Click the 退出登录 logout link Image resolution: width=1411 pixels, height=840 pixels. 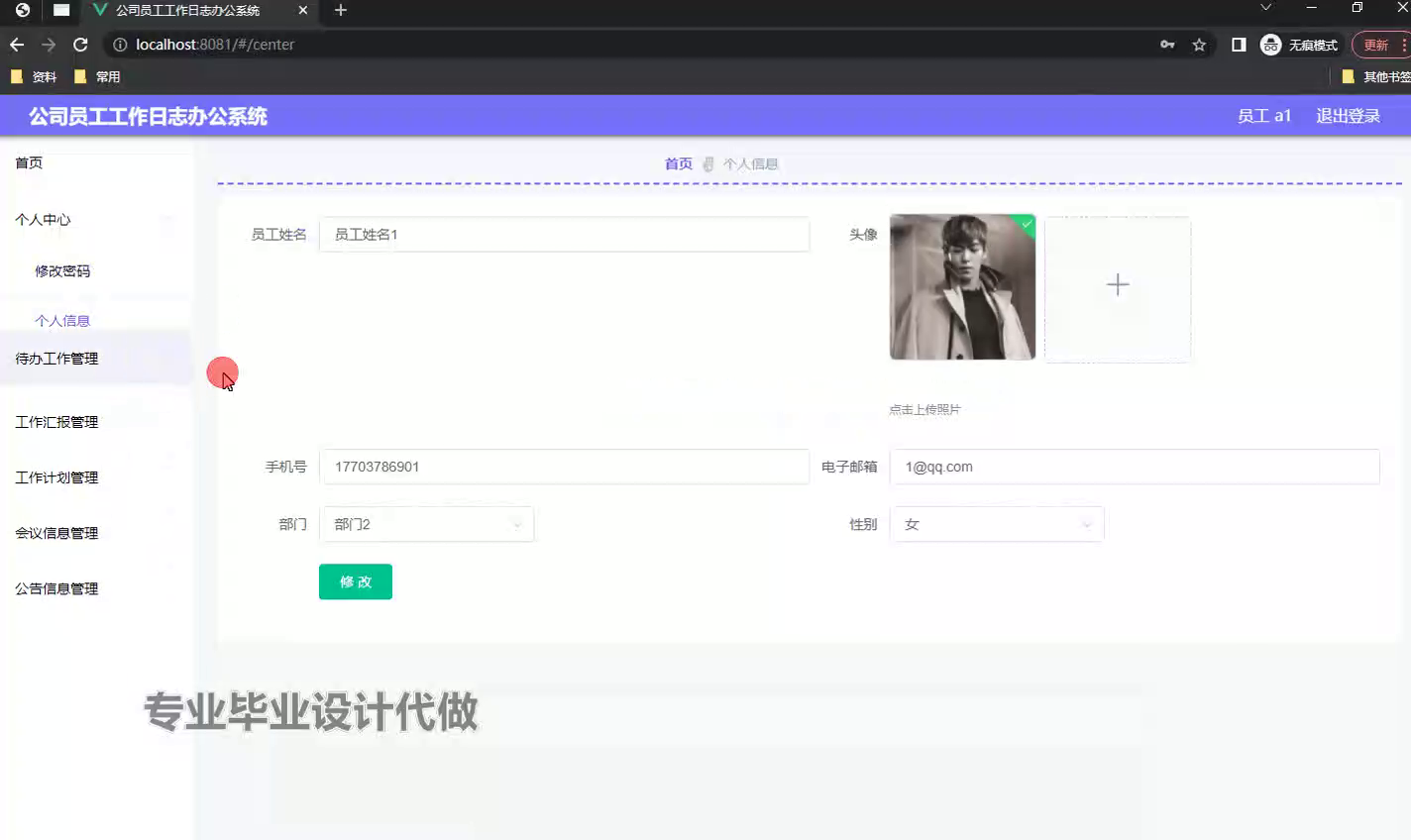pos(1348,116)
